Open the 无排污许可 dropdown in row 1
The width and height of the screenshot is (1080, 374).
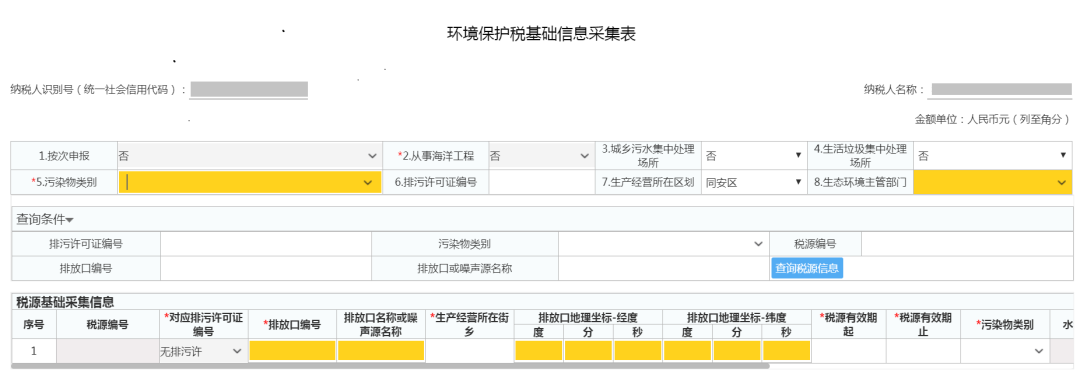coord(201,351)
